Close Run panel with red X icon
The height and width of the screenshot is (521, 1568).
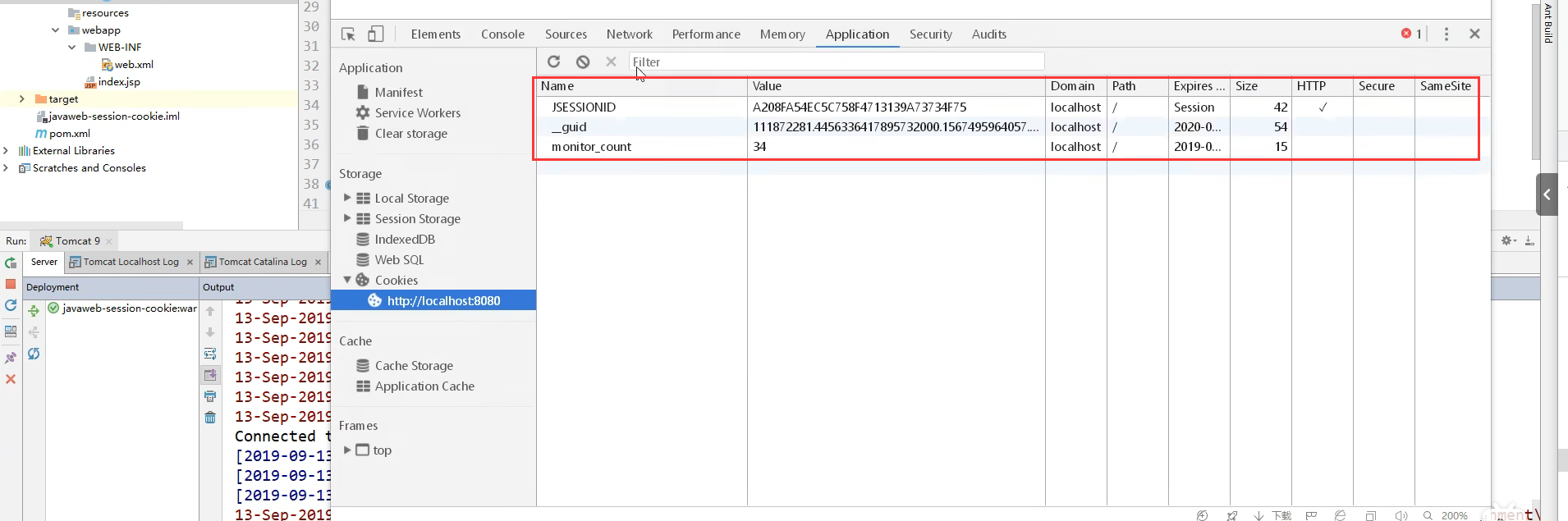11,379
